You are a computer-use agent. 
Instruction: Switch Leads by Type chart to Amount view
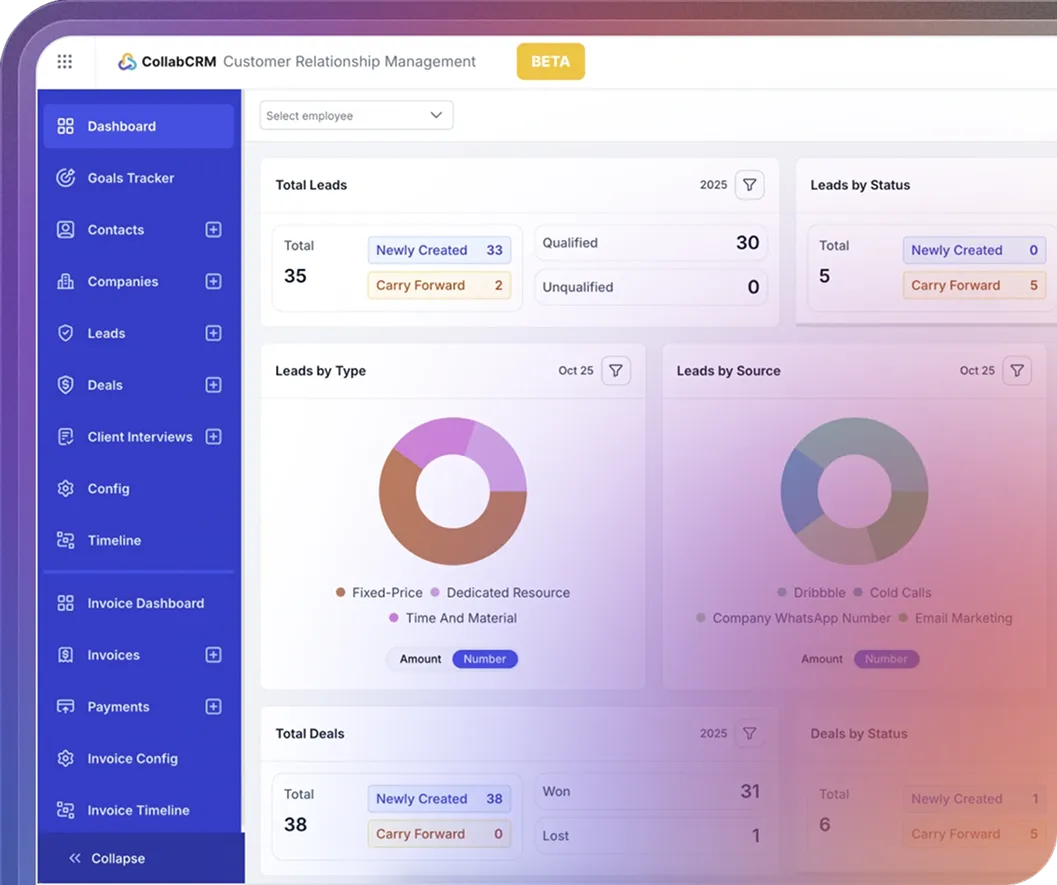[419, 659]
